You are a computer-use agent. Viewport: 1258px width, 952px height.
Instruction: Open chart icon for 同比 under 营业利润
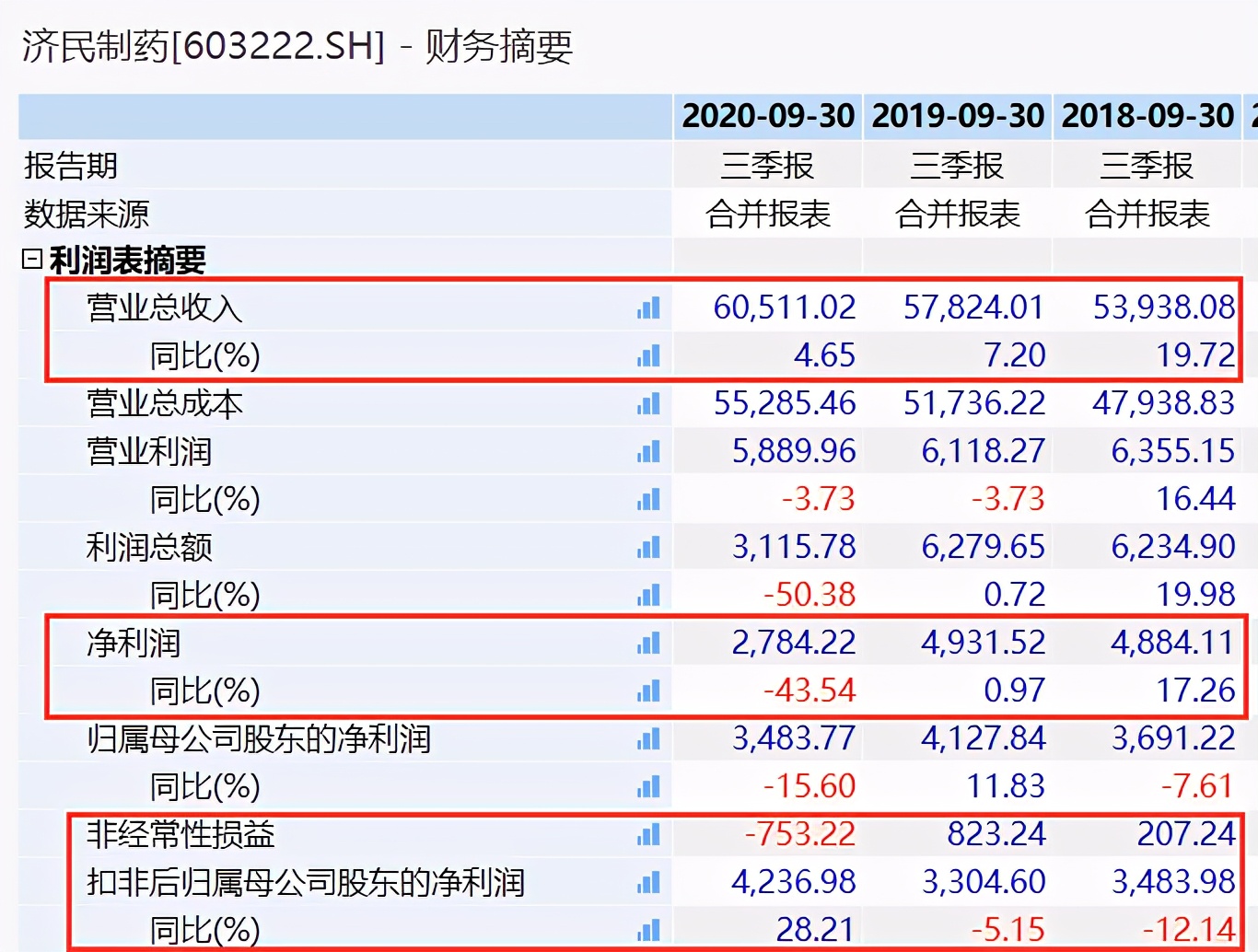648,499
